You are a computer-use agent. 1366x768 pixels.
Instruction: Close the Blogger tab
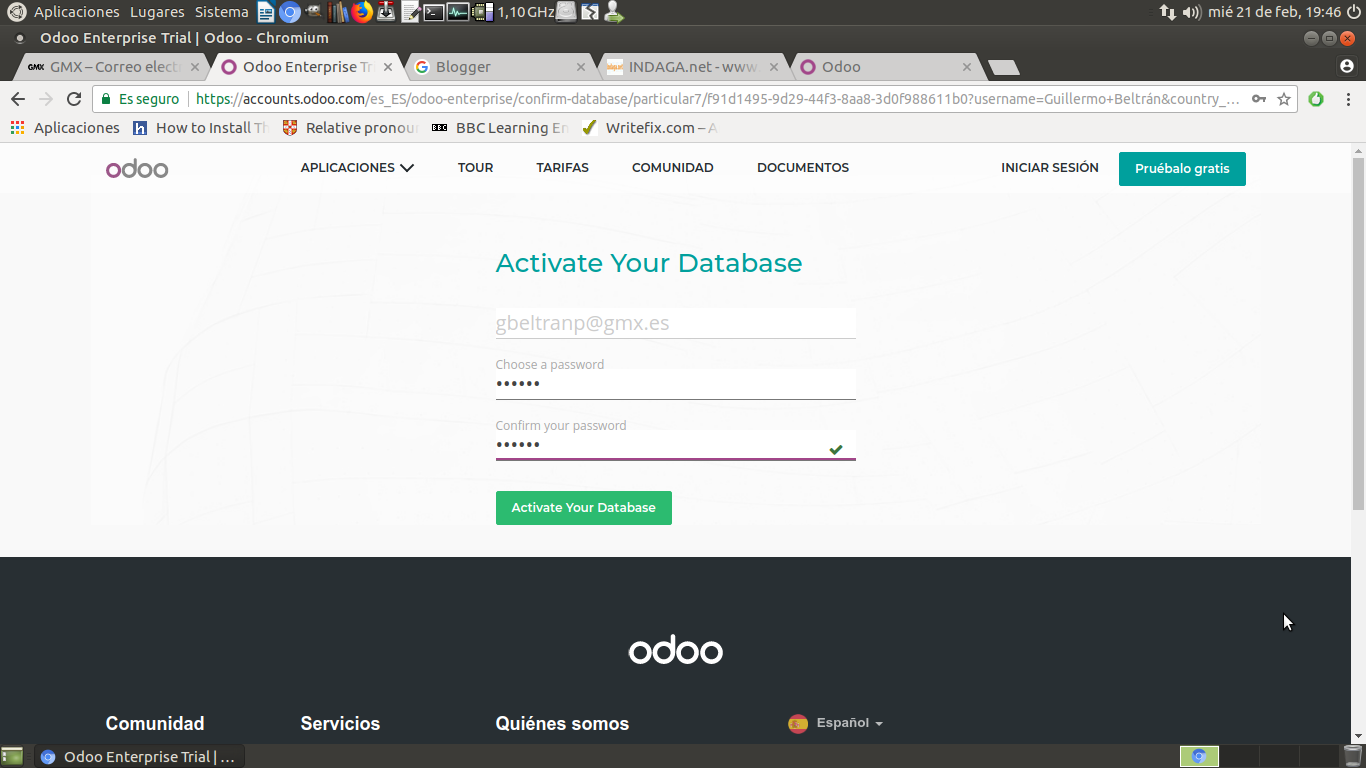pyautogui.click(x=581, y=67)
